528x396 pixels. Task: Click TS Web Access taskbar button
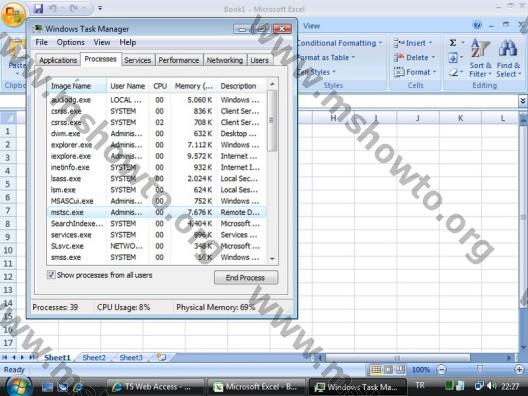pos(155,387)
